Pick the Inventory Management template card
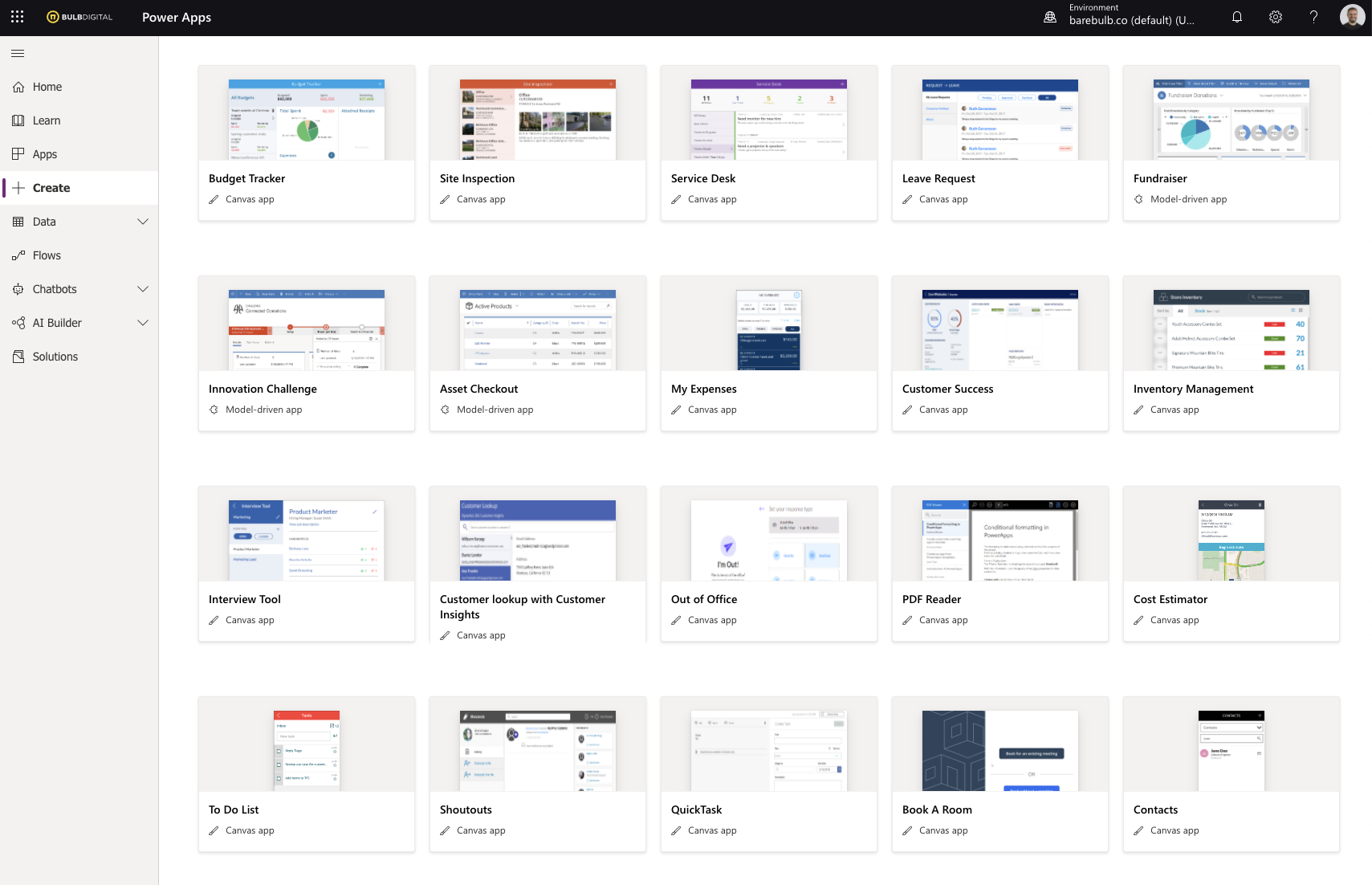 [x=1231, y=353]
